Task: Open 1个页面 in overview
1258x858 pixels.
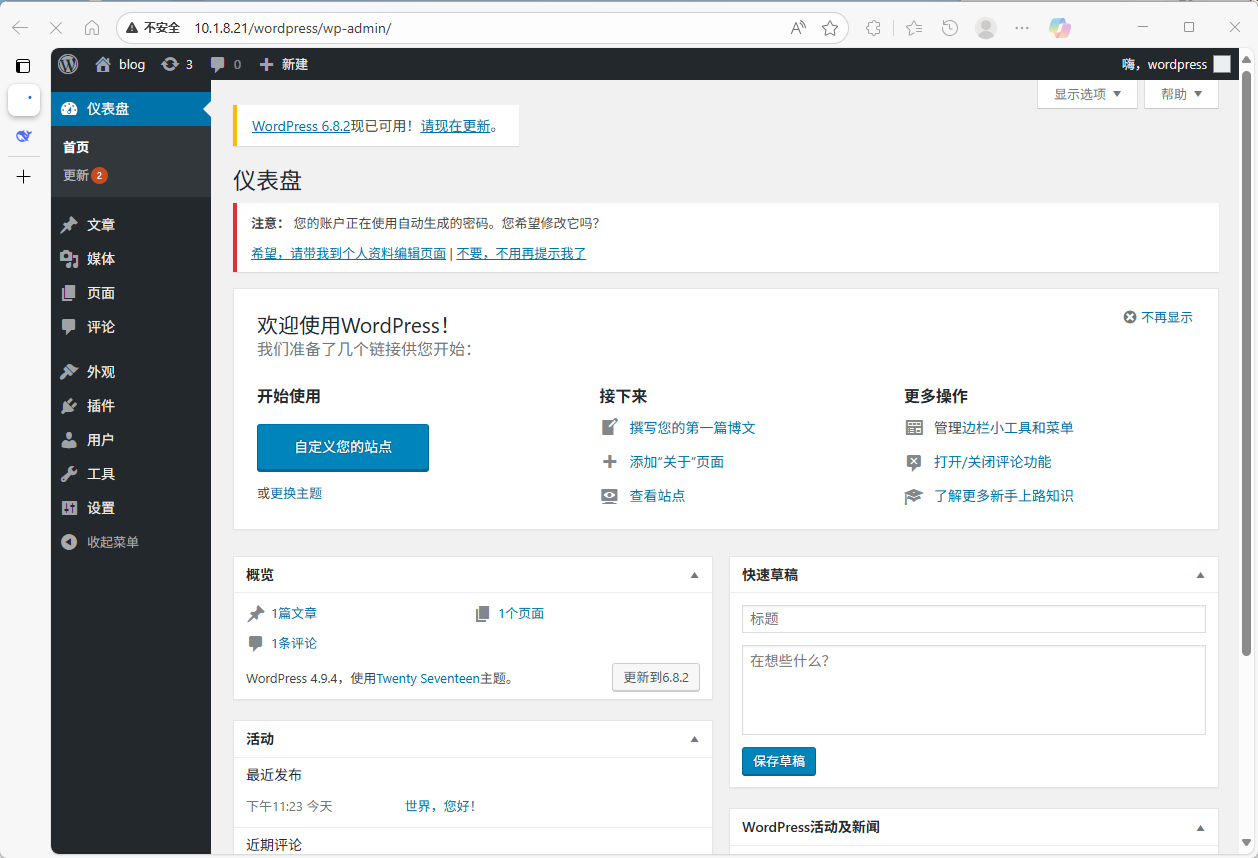Action: click(x=521, y=614)
